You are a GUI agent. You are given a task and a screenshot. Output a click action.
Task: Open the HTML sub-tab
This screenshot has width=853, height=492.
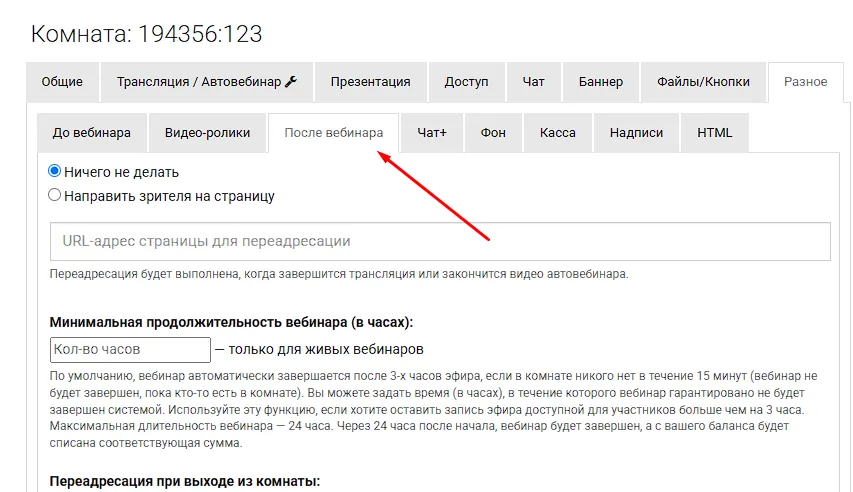[x=714, y=133]
